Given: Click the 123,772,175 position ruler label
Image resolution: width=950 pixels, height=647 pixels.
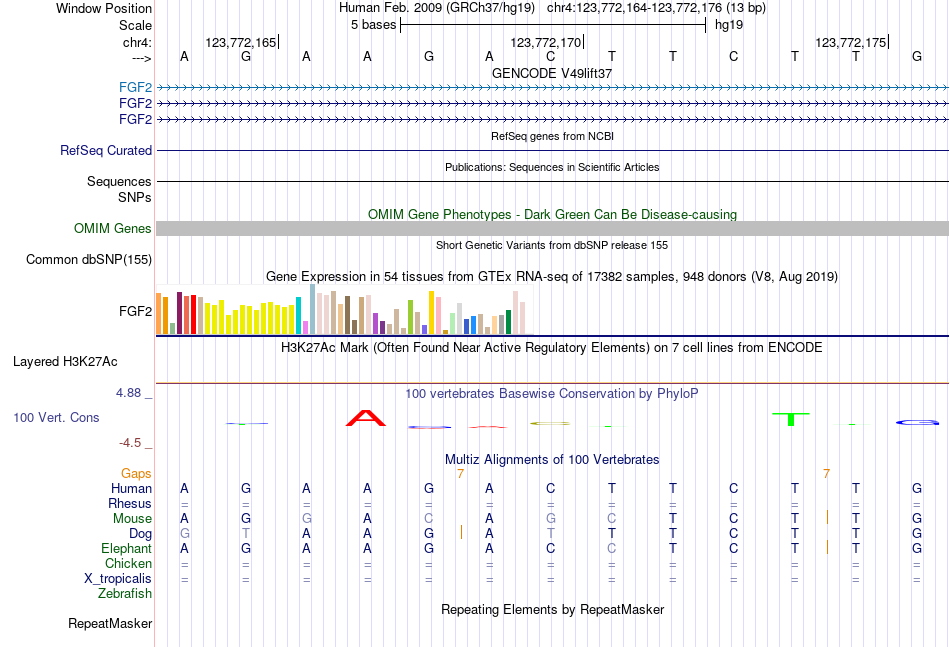Looking at the screenshot, I should pyautogui.click(x=851, y=42).
